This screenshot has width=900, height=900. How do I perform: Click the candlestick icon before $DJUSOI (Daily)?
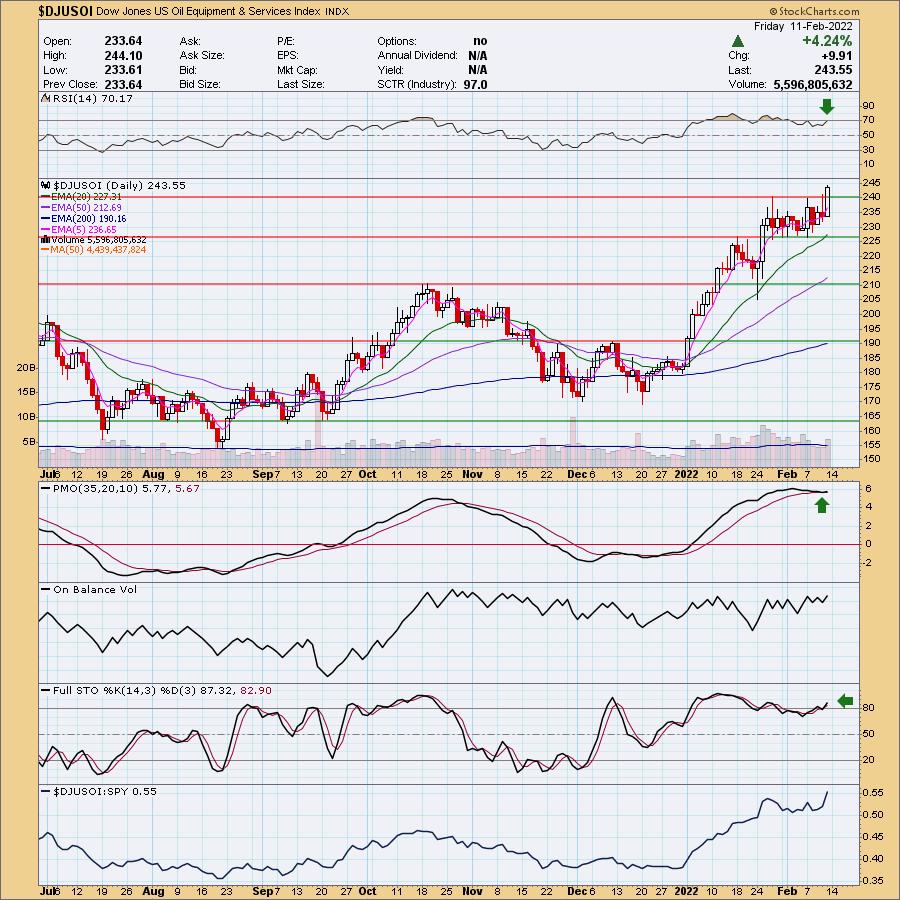46,185
